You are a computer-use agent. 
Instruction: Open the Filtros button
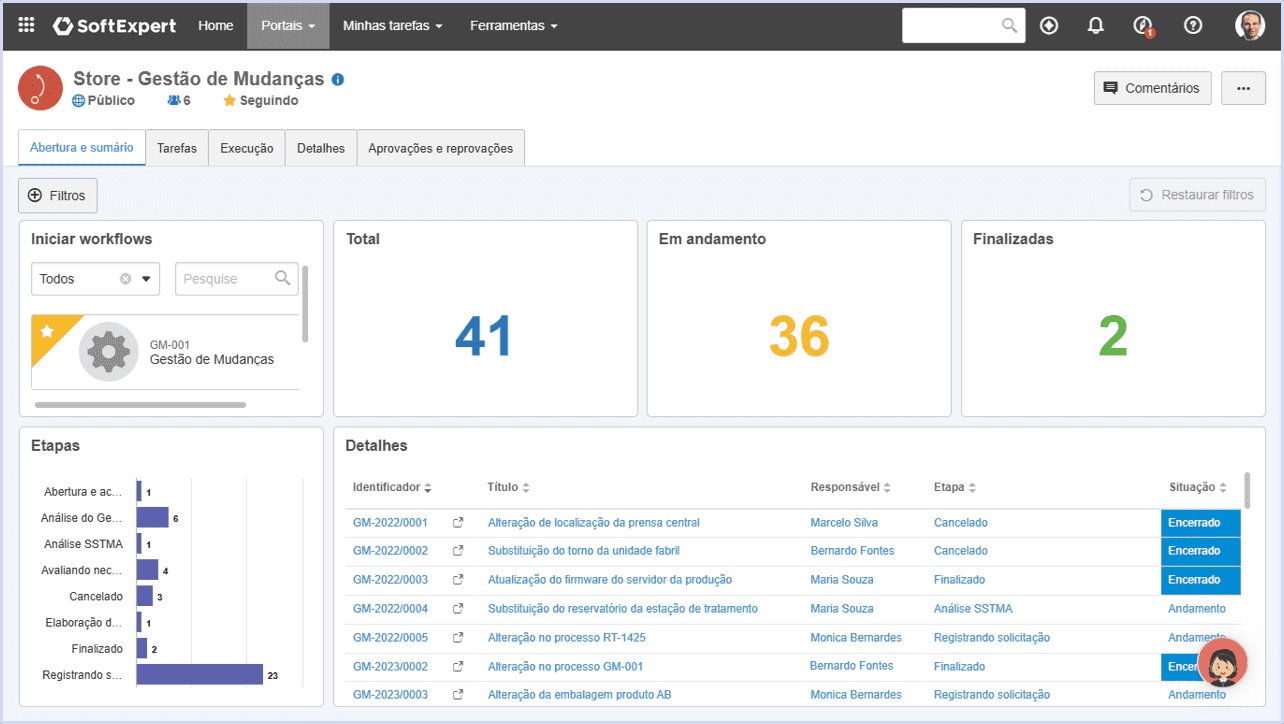click(58, 196)
